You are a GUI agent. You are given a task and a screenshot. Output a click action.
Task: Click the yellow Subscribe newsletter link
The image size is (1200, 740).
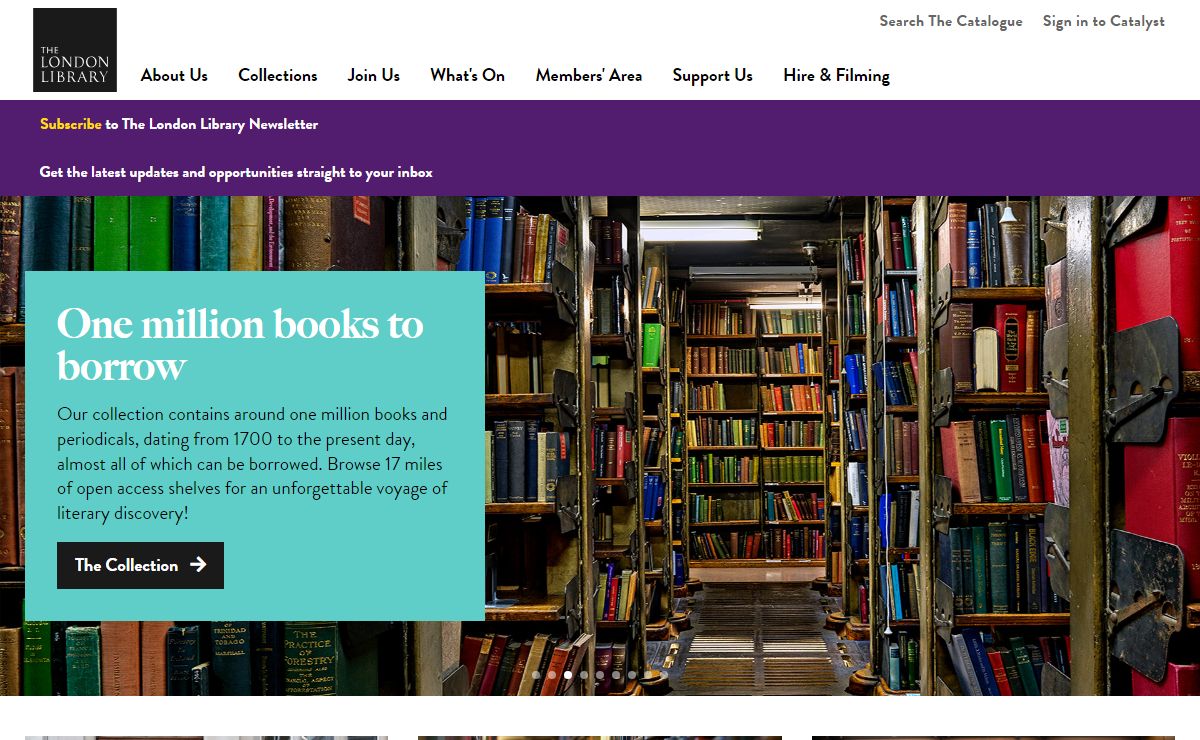(x=71, y=124)
